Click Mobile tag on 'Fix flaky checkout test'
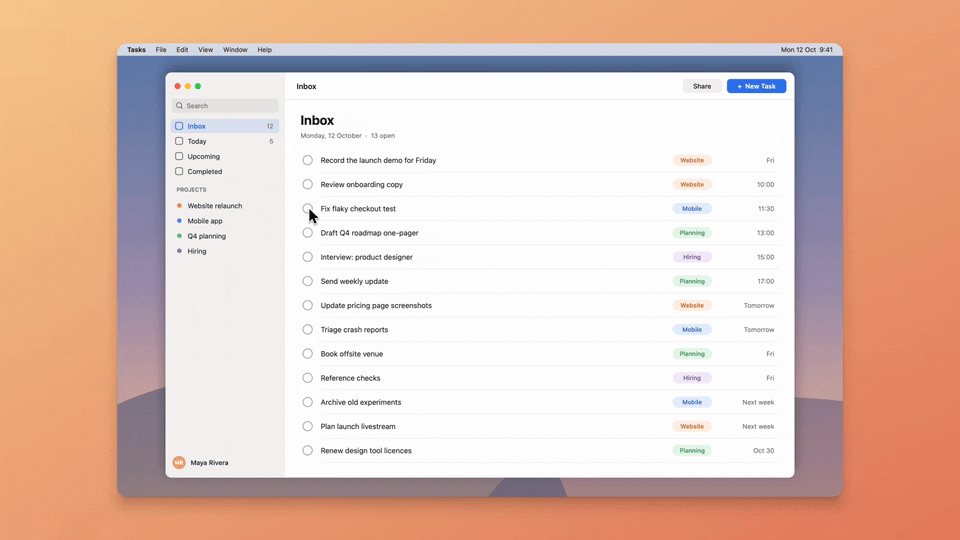 click(x=692, y=209)
